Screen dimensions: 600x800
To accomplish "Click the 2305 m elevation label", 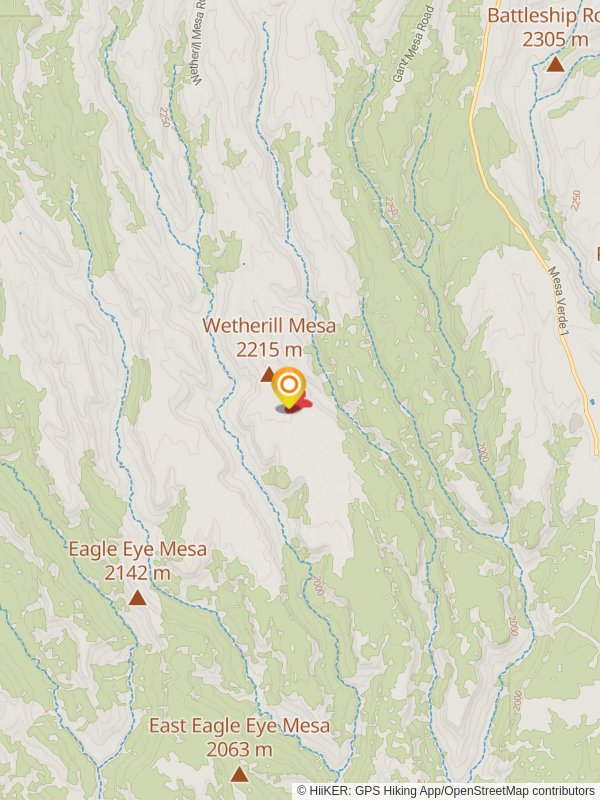I will coord(555,39).
